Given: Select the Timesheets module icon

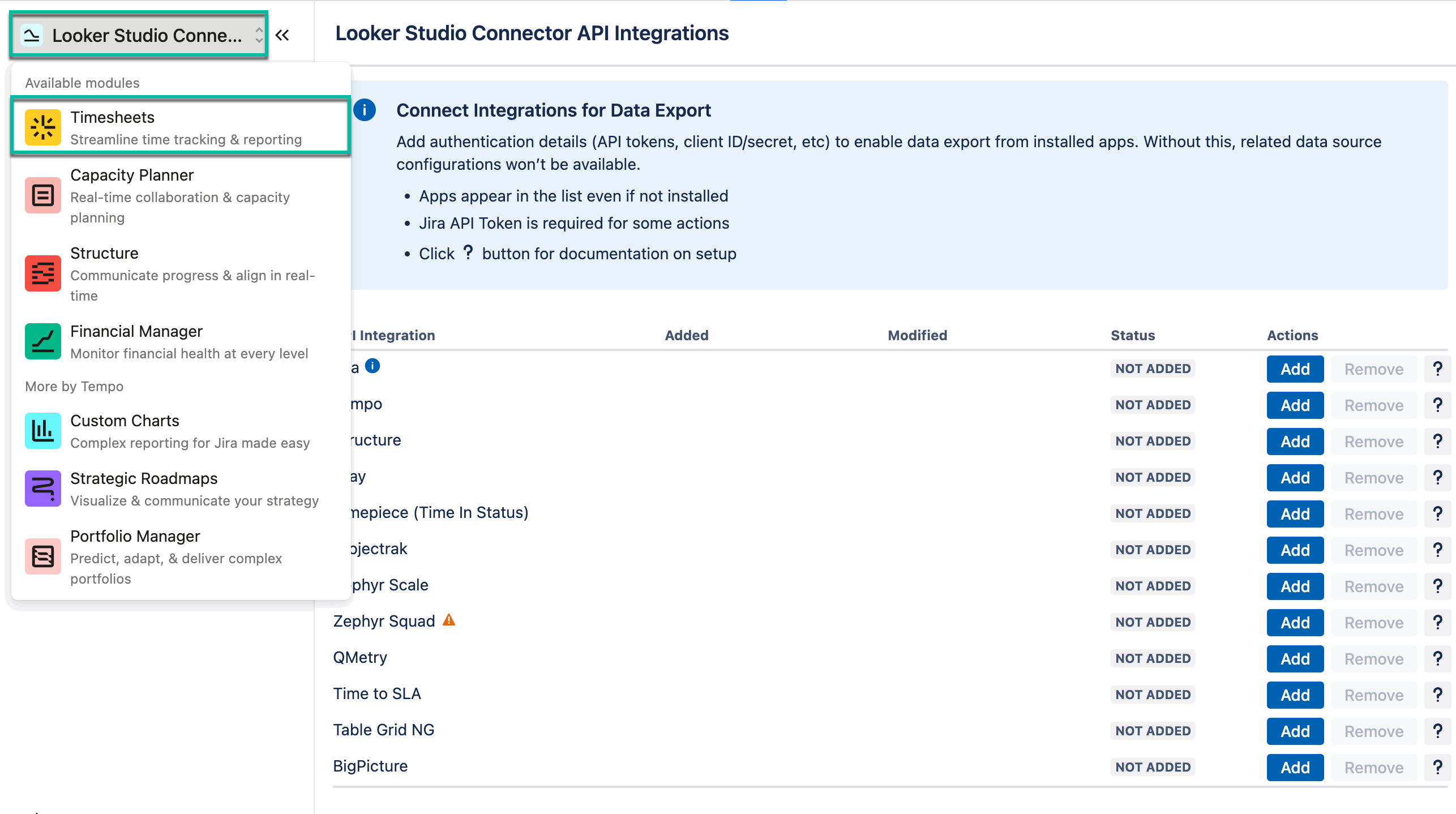Looking at the screenshot, I should click(x=42, y=127).
